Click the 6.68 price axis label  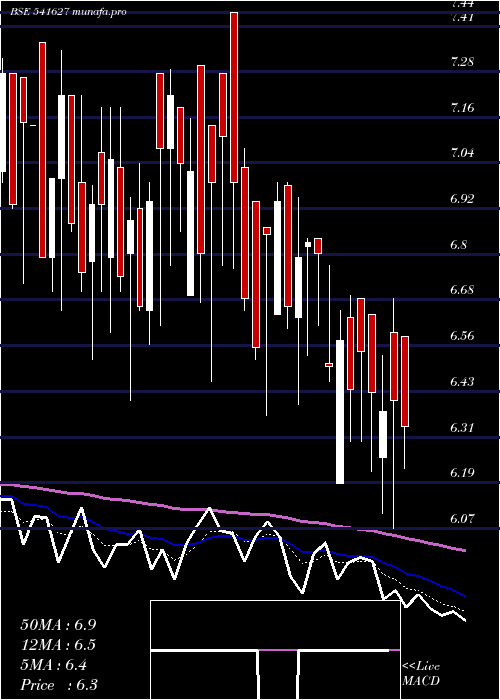[x=462, y=290]
